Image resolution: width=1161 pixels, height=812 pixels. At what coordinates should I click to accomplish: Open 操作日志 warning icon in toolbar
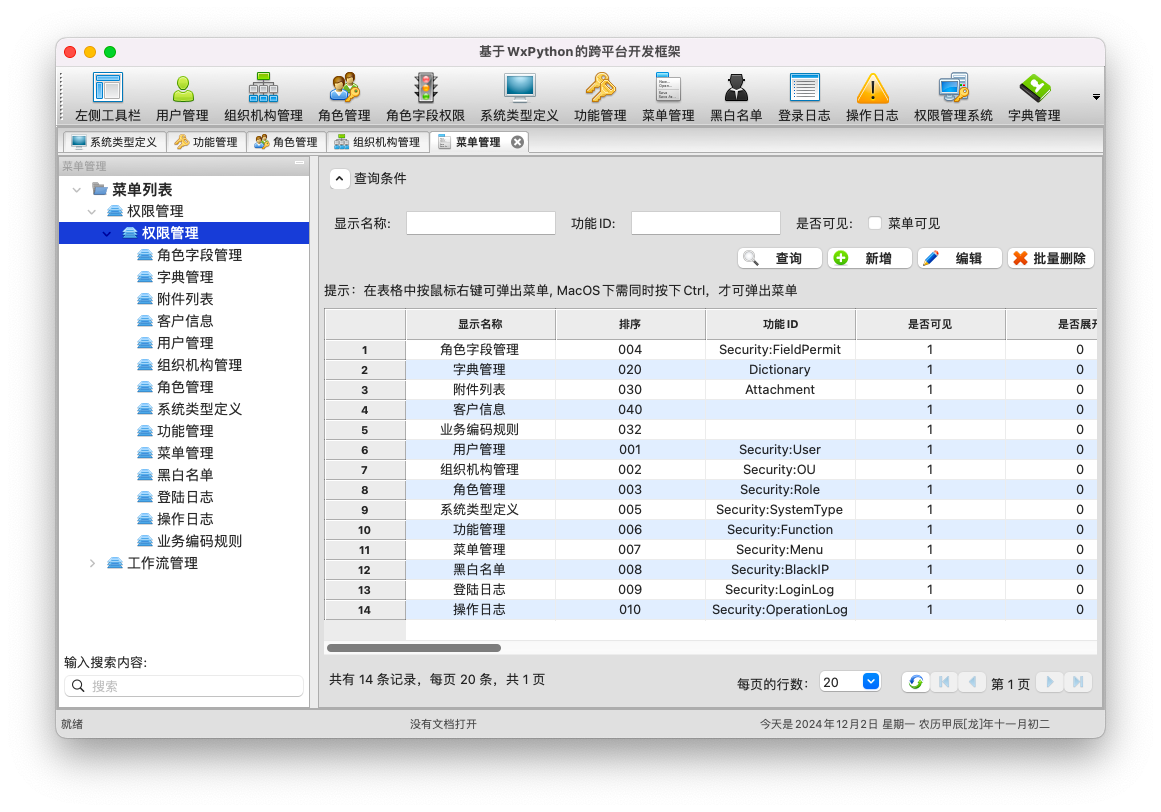(x=872, y=88)
